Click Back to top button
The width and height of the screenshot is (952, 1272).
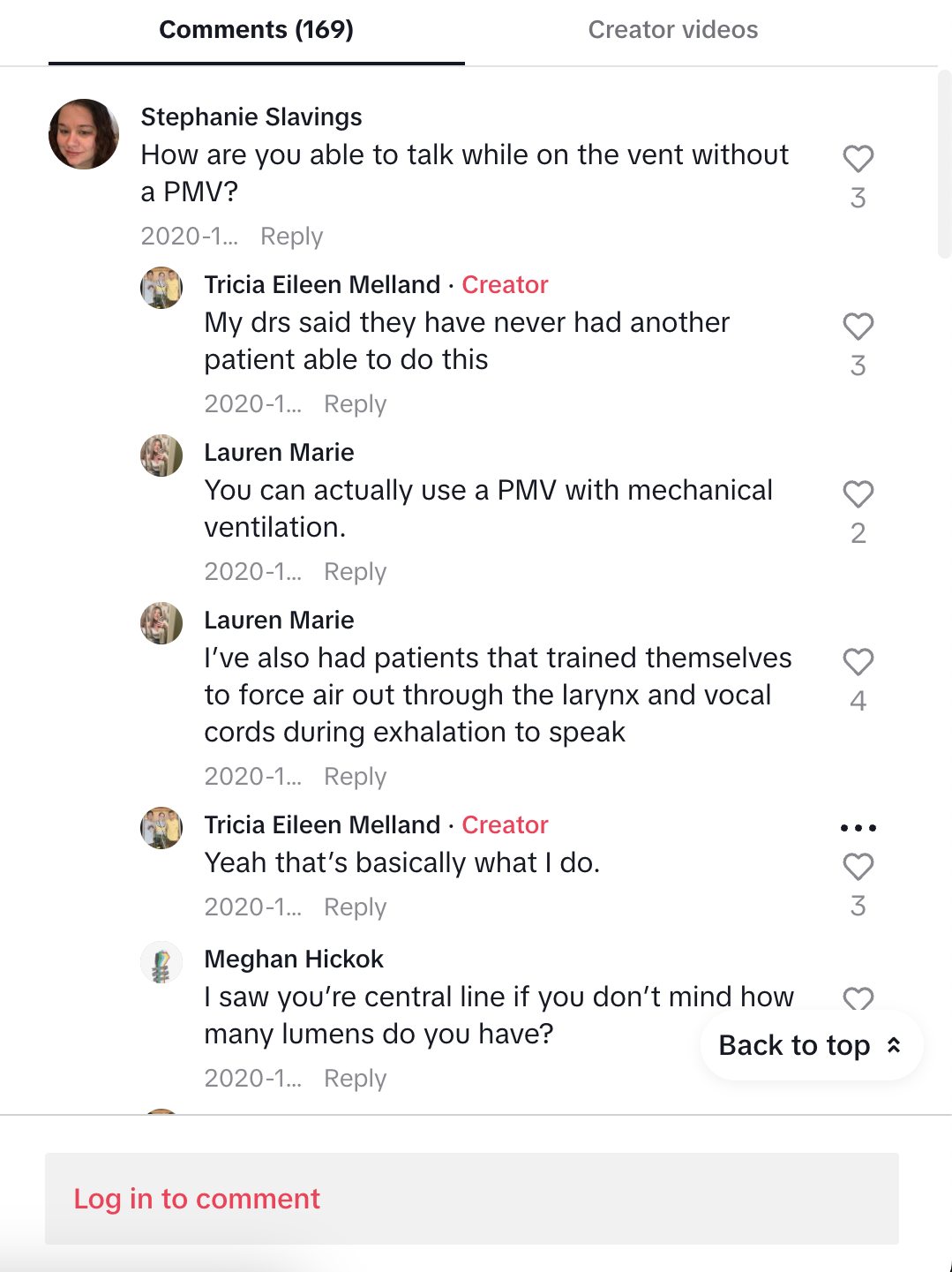click(811, 1045)
